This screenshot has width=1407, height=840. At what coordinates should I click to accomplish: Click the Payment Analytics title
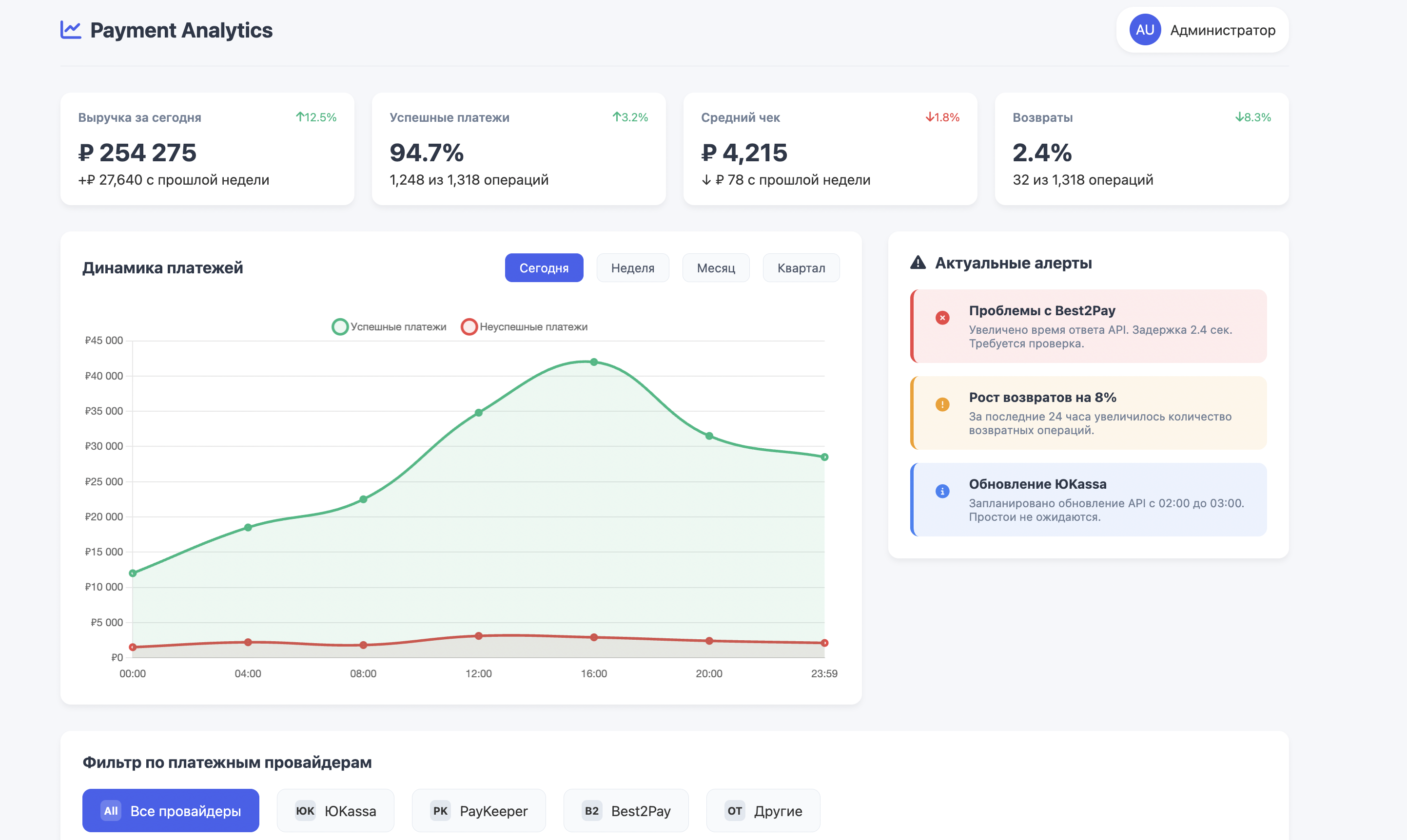pos(181,30)
